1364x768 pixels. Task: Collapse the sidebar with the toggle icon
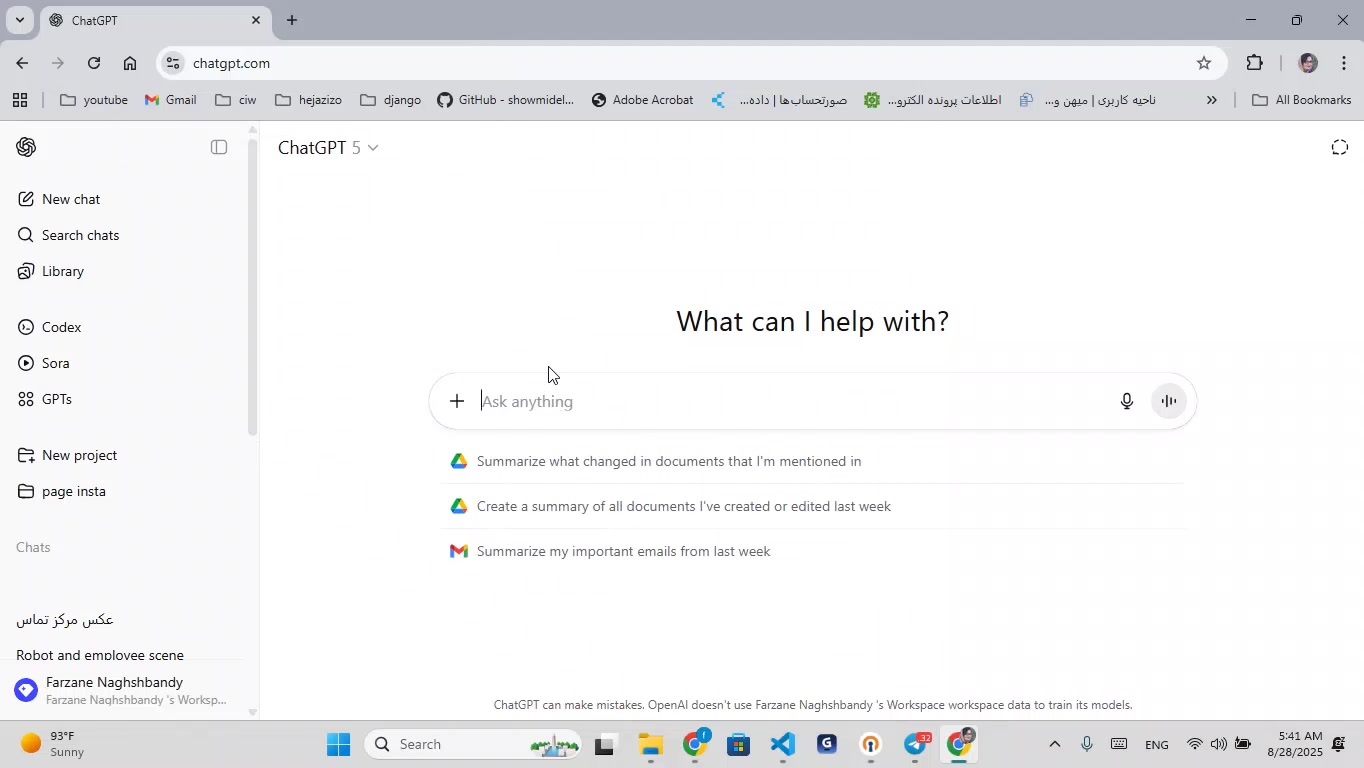[x=219, y=148]
